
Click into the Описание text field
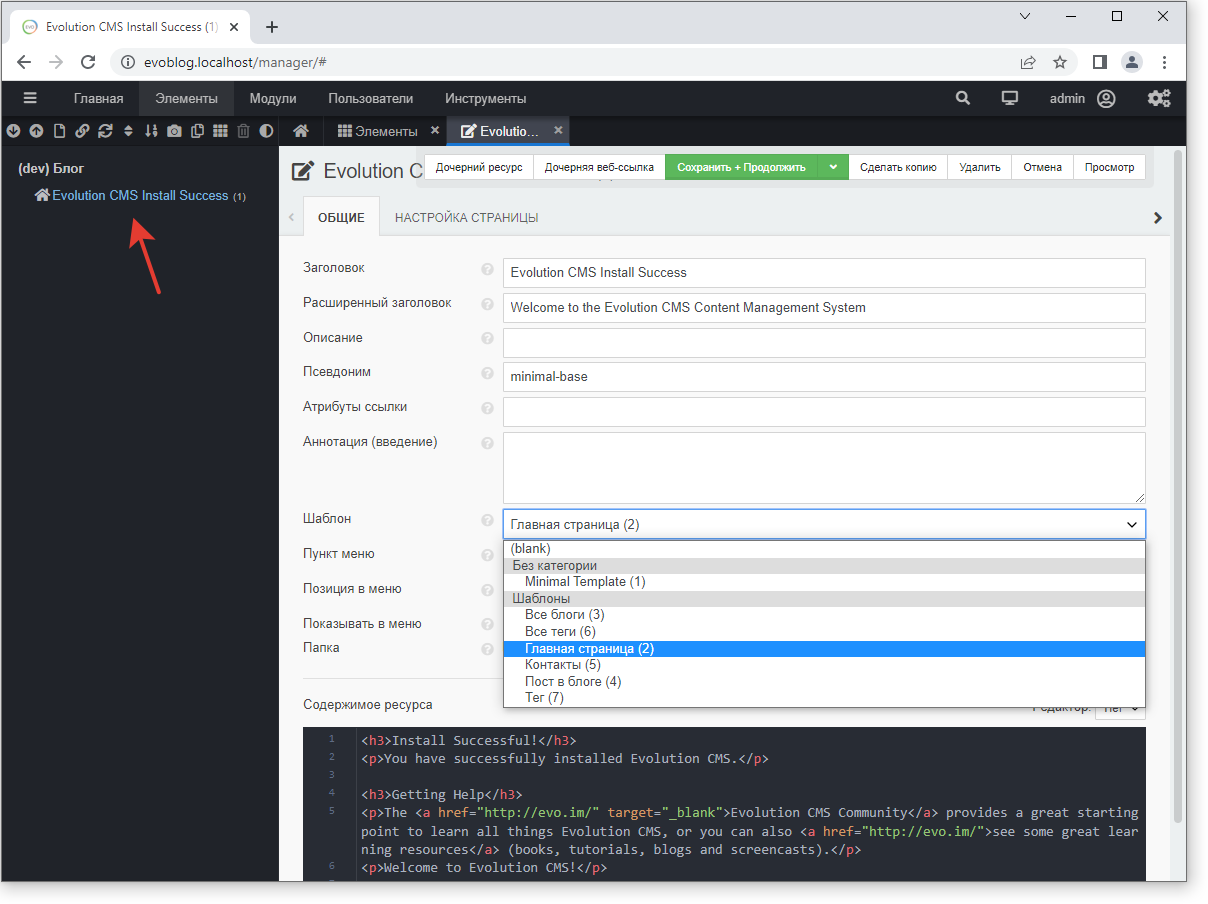(x=823, y=342)
